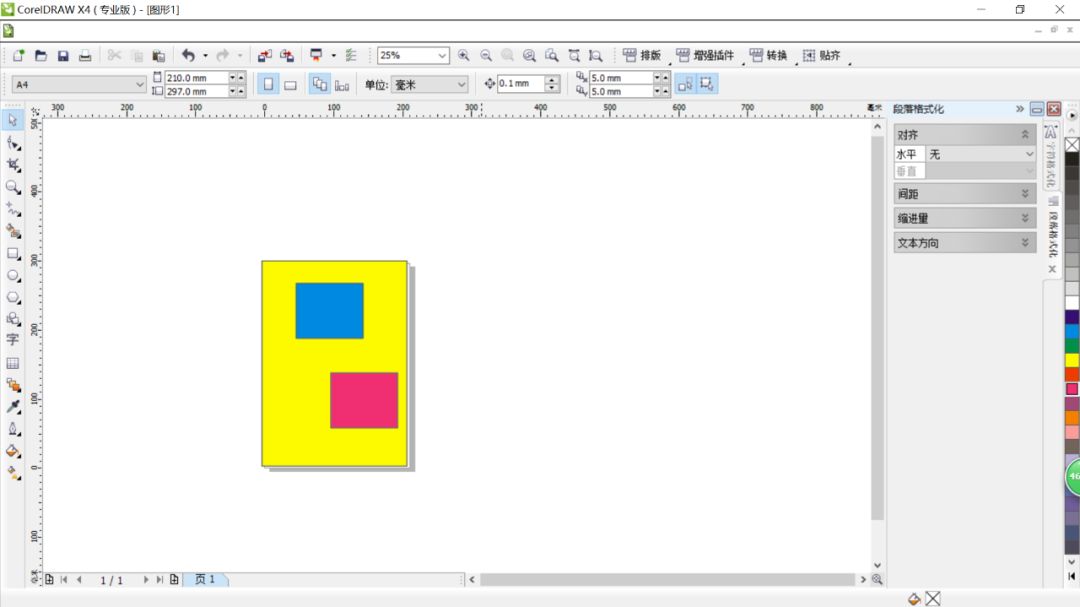Open the units 毫米 dropdown
The width and height of the screenshot is (1080, 607).
(x=461, y=84)
